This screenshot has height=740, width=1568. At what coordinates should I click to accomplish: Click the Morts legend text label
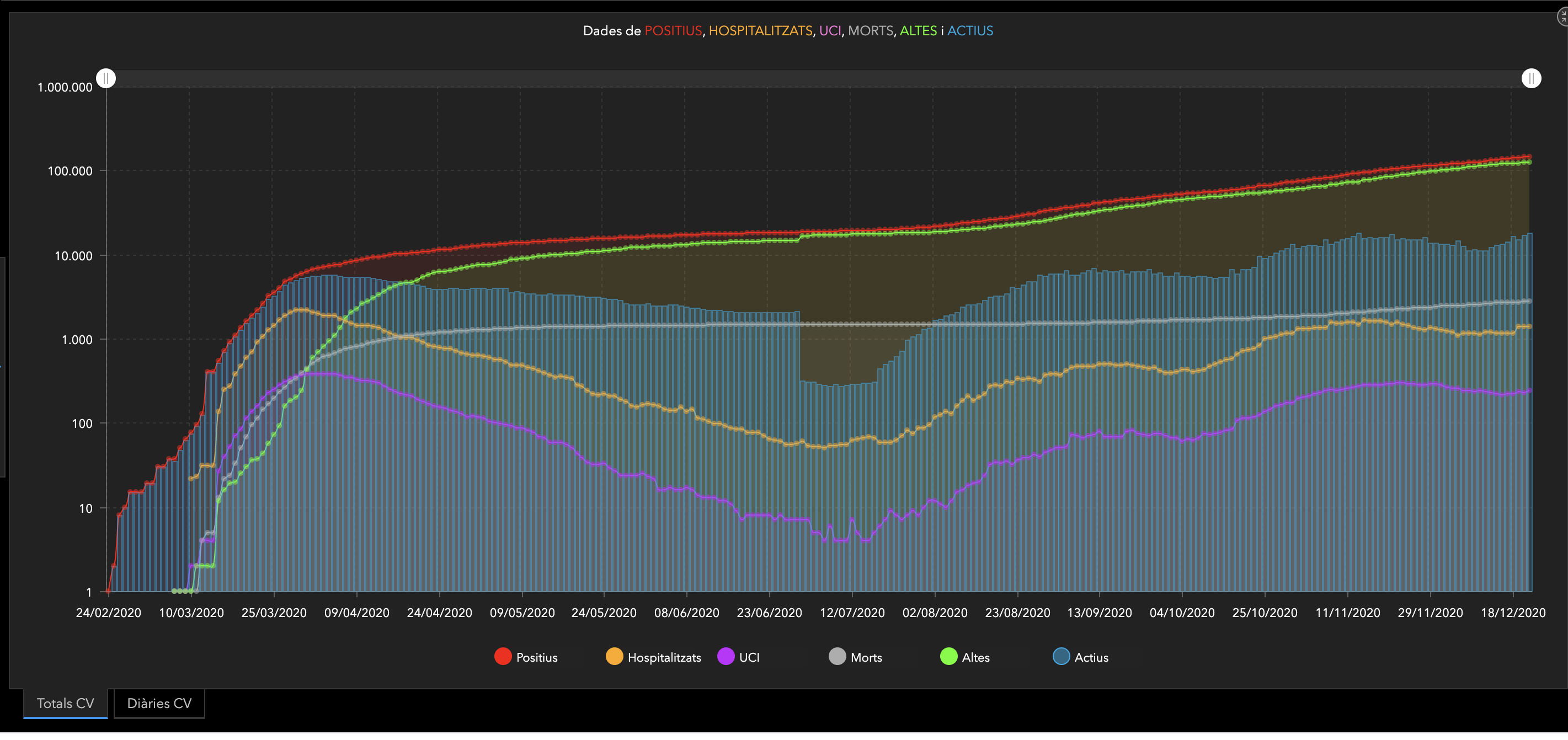pos(866,657)
